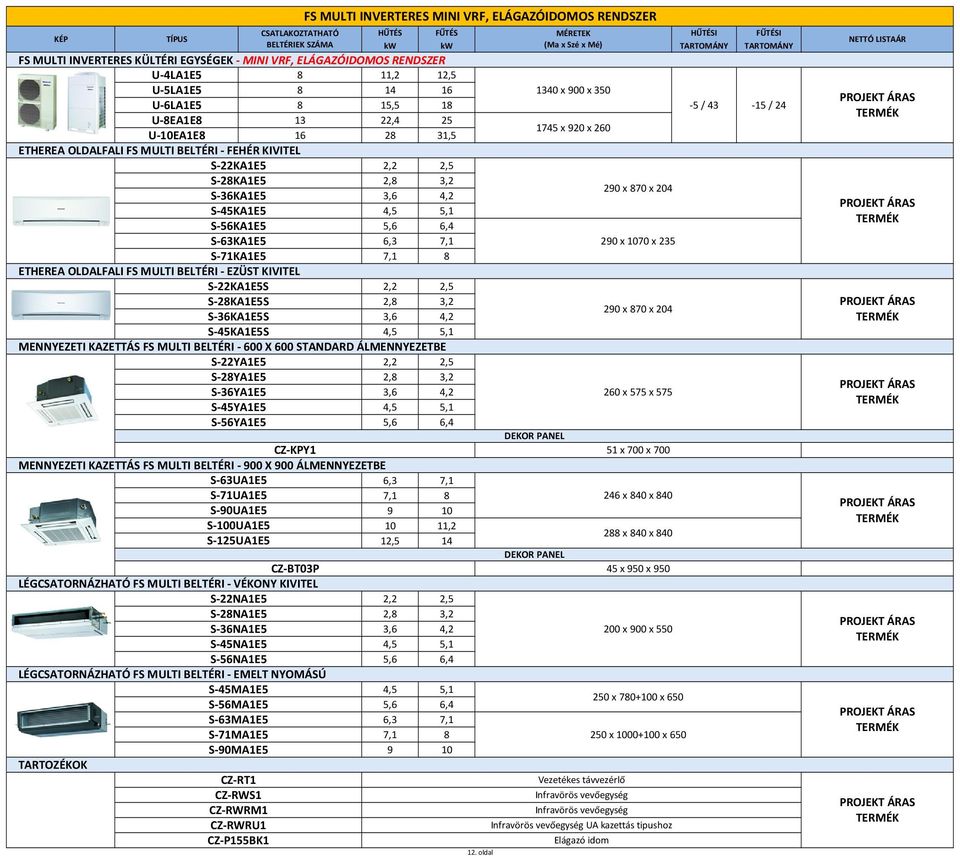The width and height of the screenshot is (960, 856).
Task: Click the 'FŰTÉSI TARTOMÁNY' column header
Action: pos(769,39)
